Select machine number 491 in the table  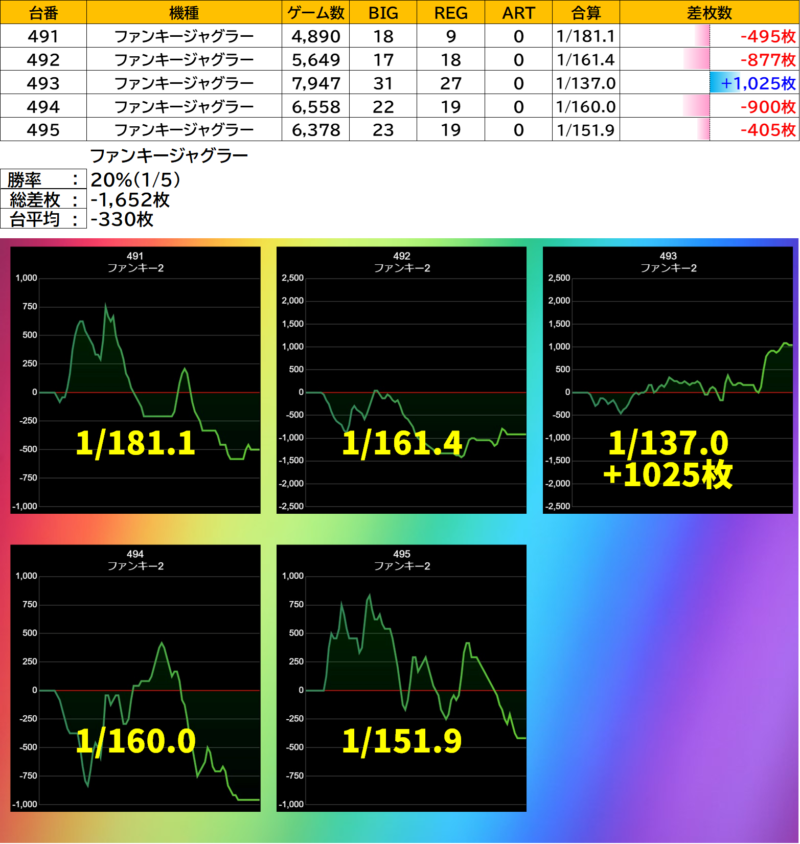(43, 36)
